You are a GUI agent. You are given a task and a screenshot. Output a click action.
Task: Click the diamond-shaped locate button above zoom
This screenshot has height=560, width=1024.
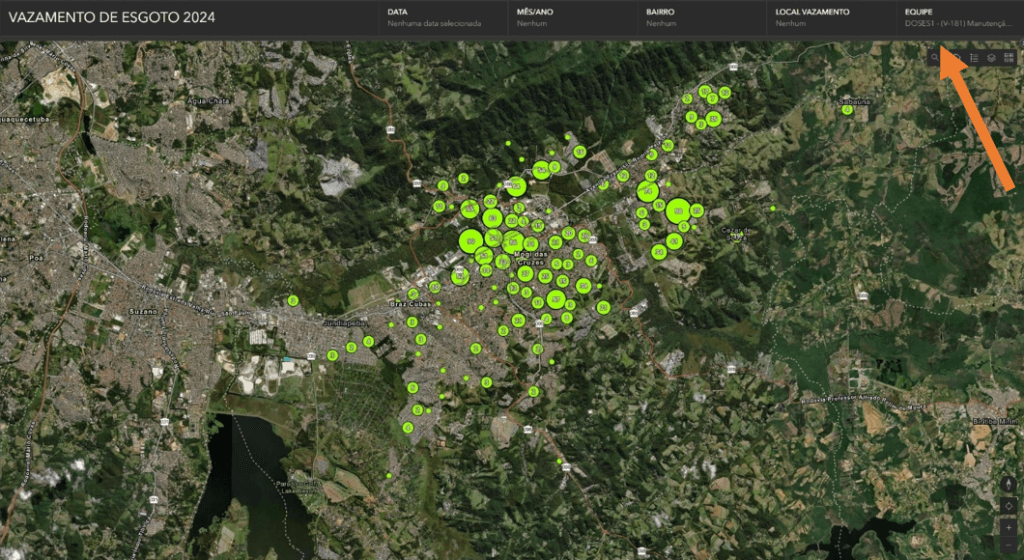[x=1008, y=506]
